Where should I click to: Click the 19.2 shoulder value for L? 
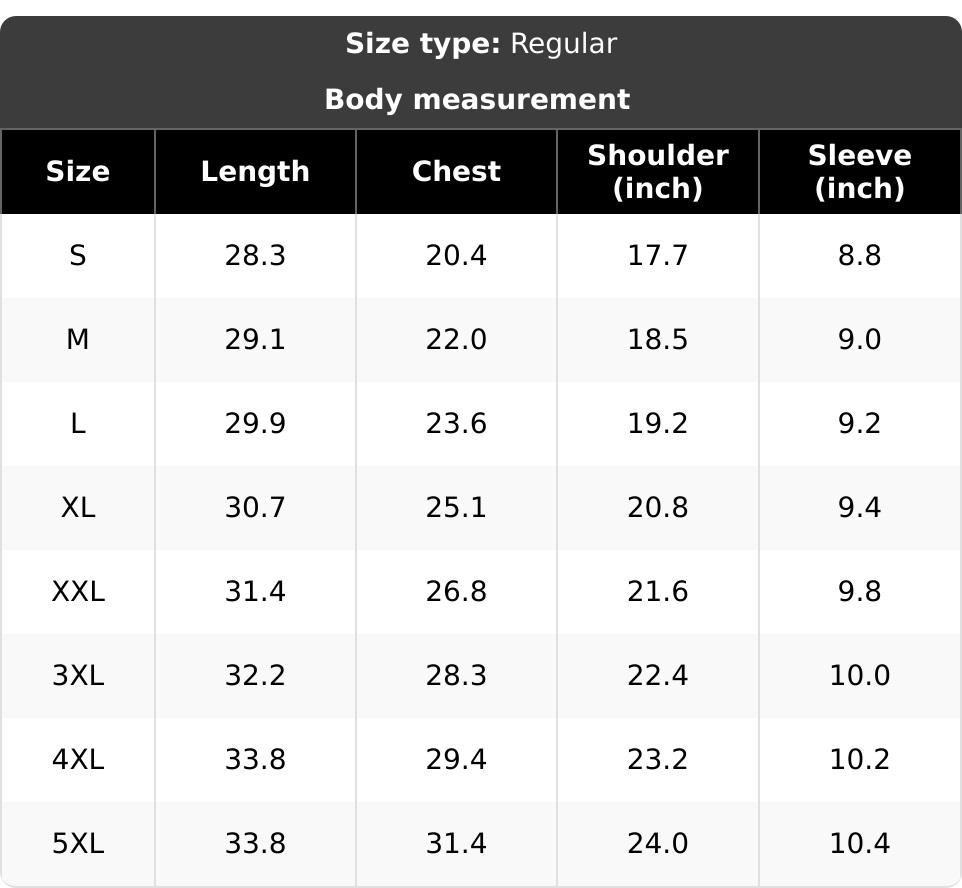[x=658, y=423]
